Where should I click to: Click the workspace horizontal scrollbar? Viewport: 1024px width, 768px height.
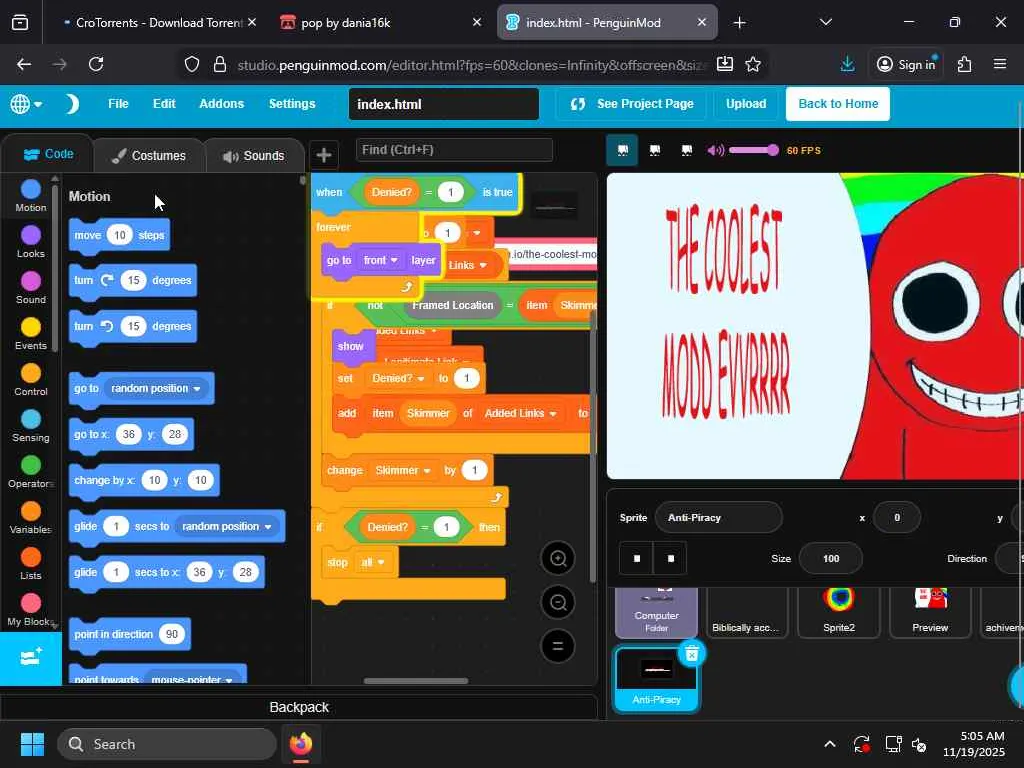click(x=415, y=680)
